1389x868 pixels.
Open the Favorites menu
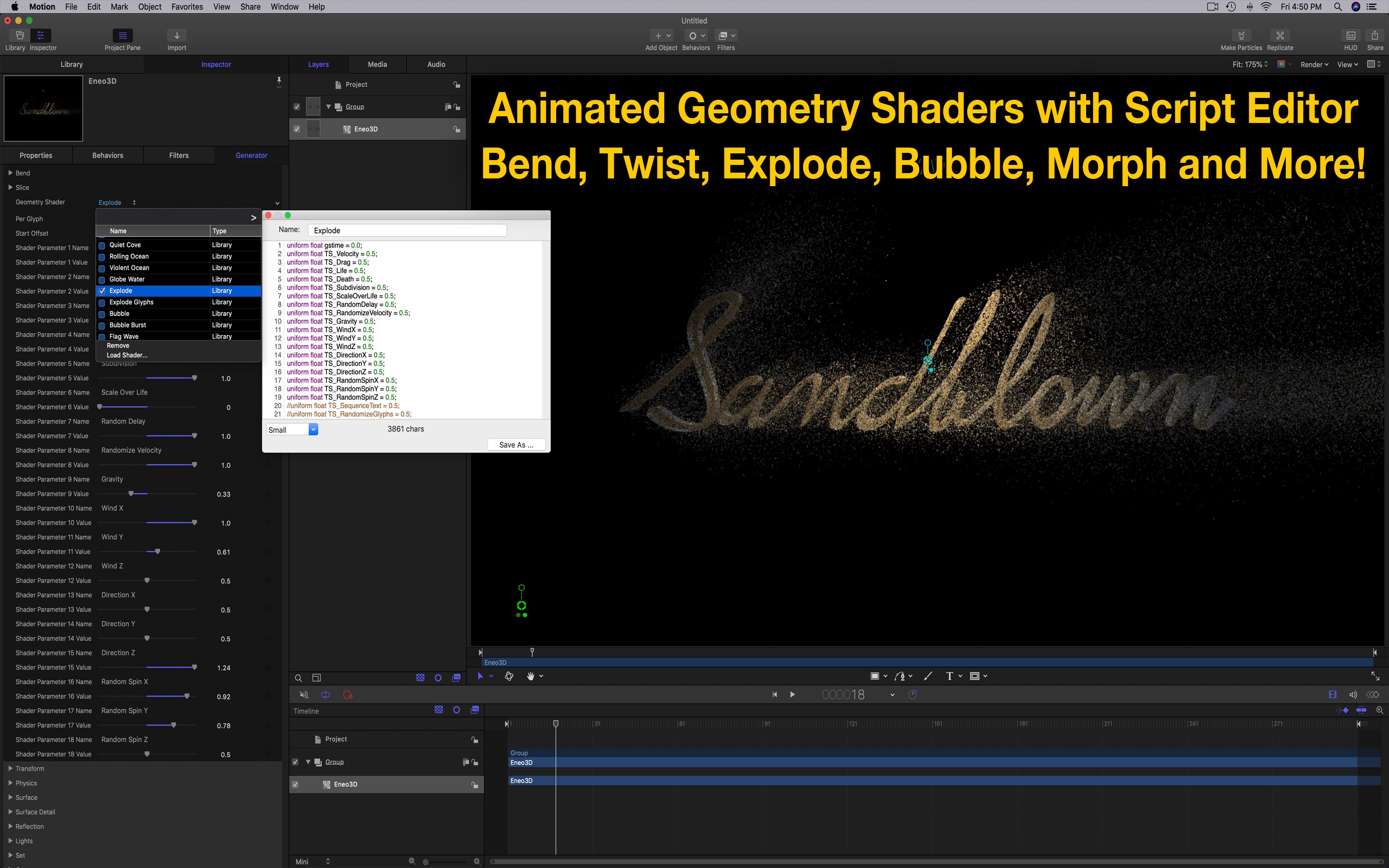(x=187, y=7)
